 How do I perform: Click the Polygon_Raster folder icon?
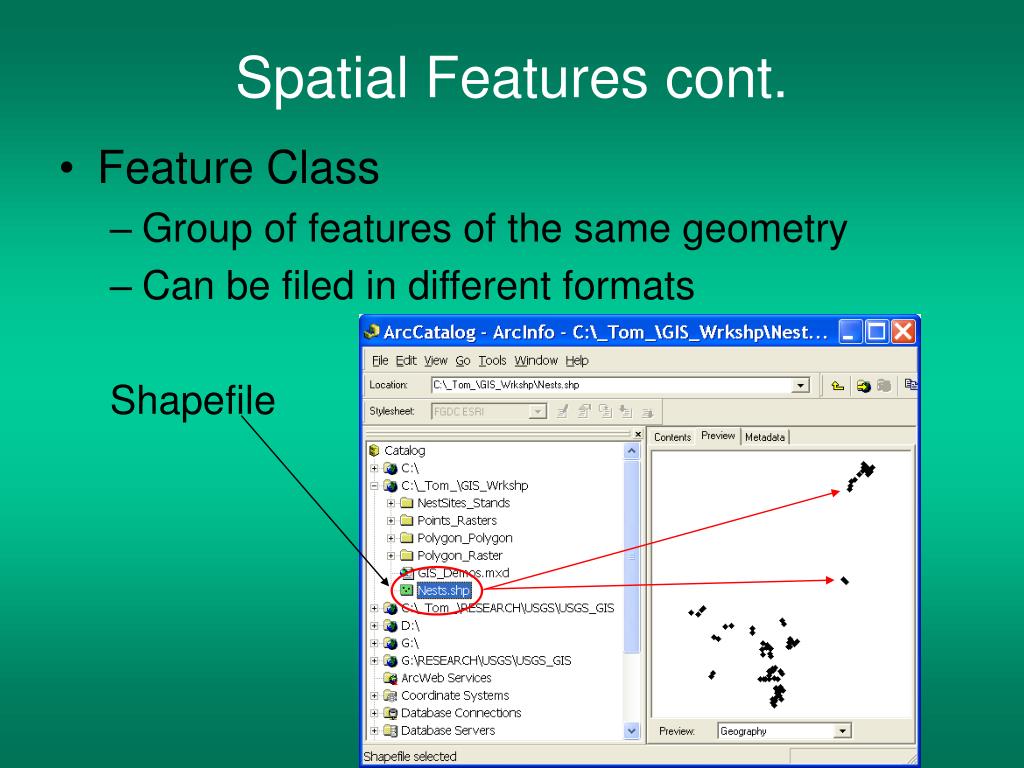click(x=407, y=556)
